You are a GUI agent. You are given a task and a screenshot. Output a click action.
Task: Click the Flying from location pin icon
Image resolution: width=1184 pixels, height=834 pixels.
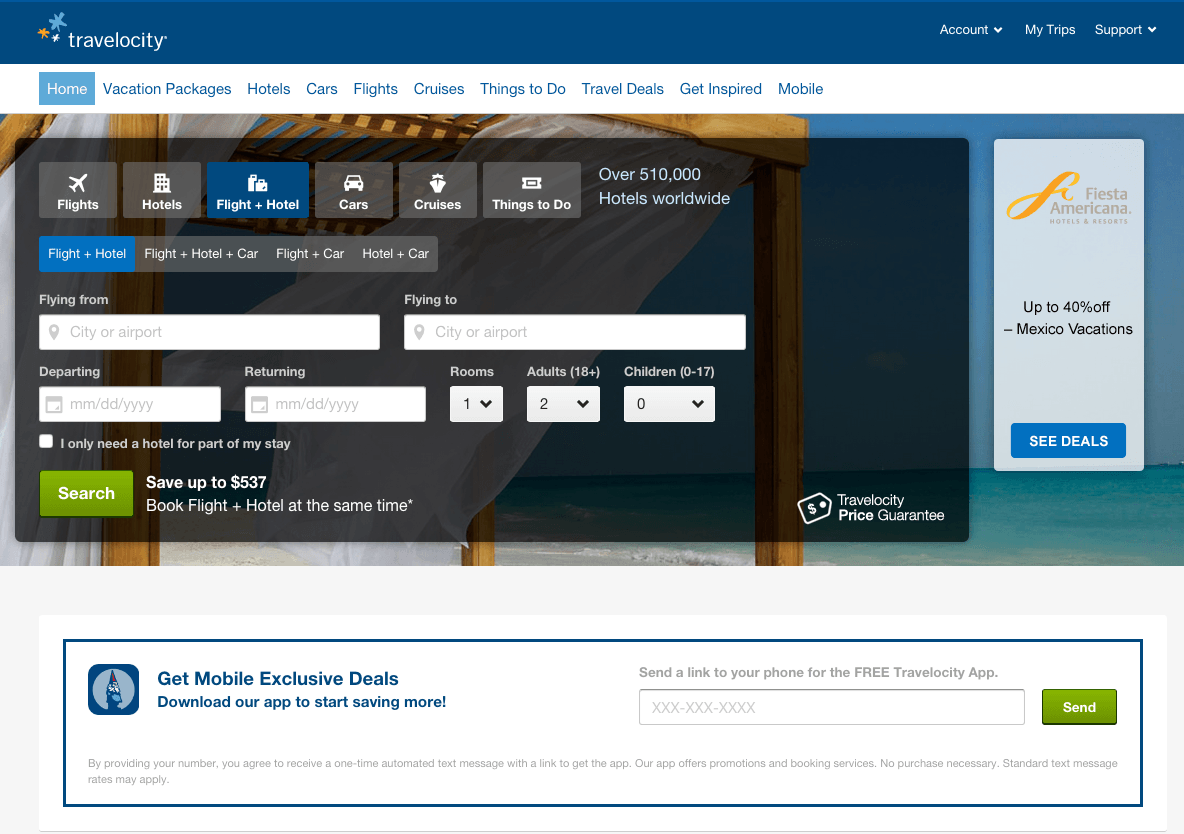point(54,332)
